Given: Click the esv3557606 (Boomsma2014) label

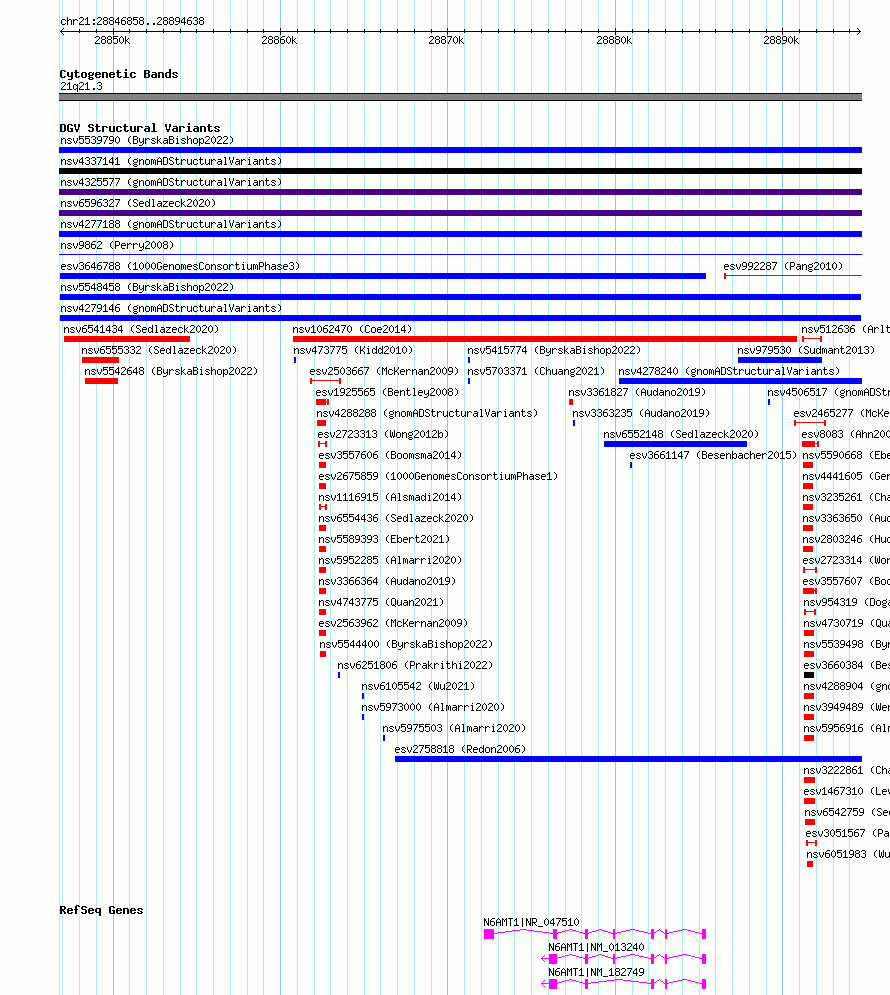Looking at the screenshot, I should [x=390, y=455].
